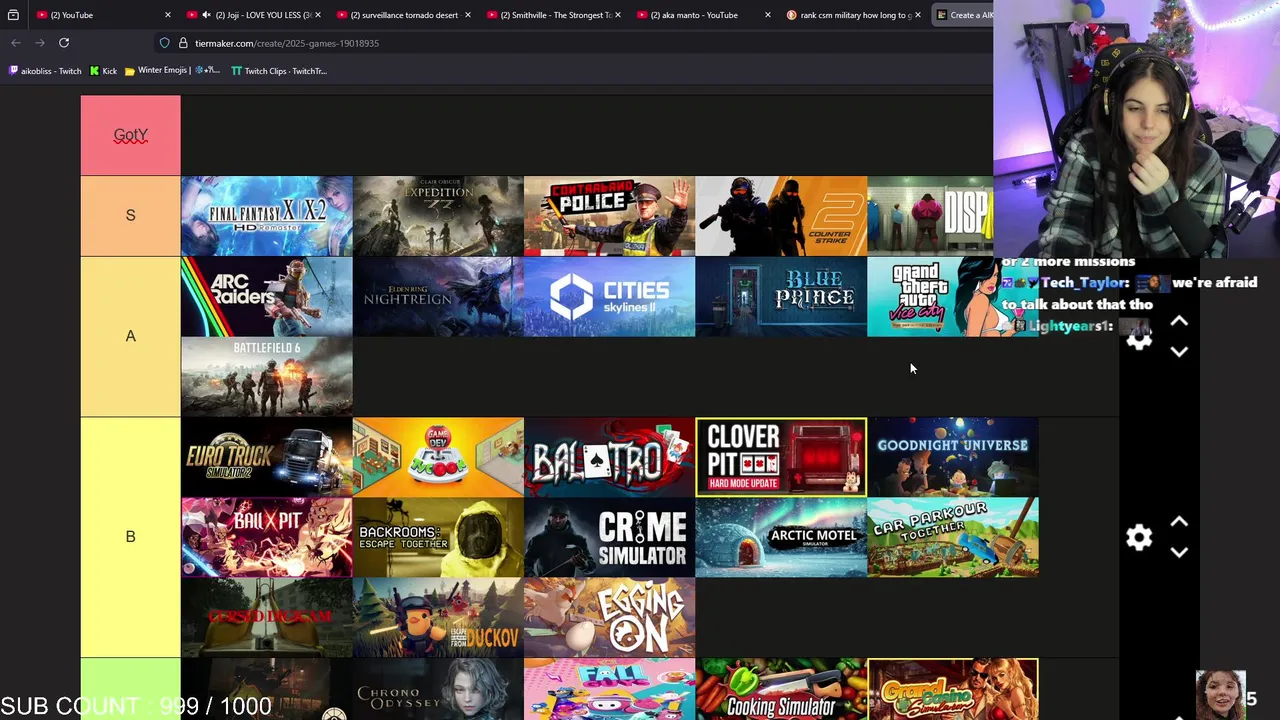Click the padlock site info icon

point(183,43)
